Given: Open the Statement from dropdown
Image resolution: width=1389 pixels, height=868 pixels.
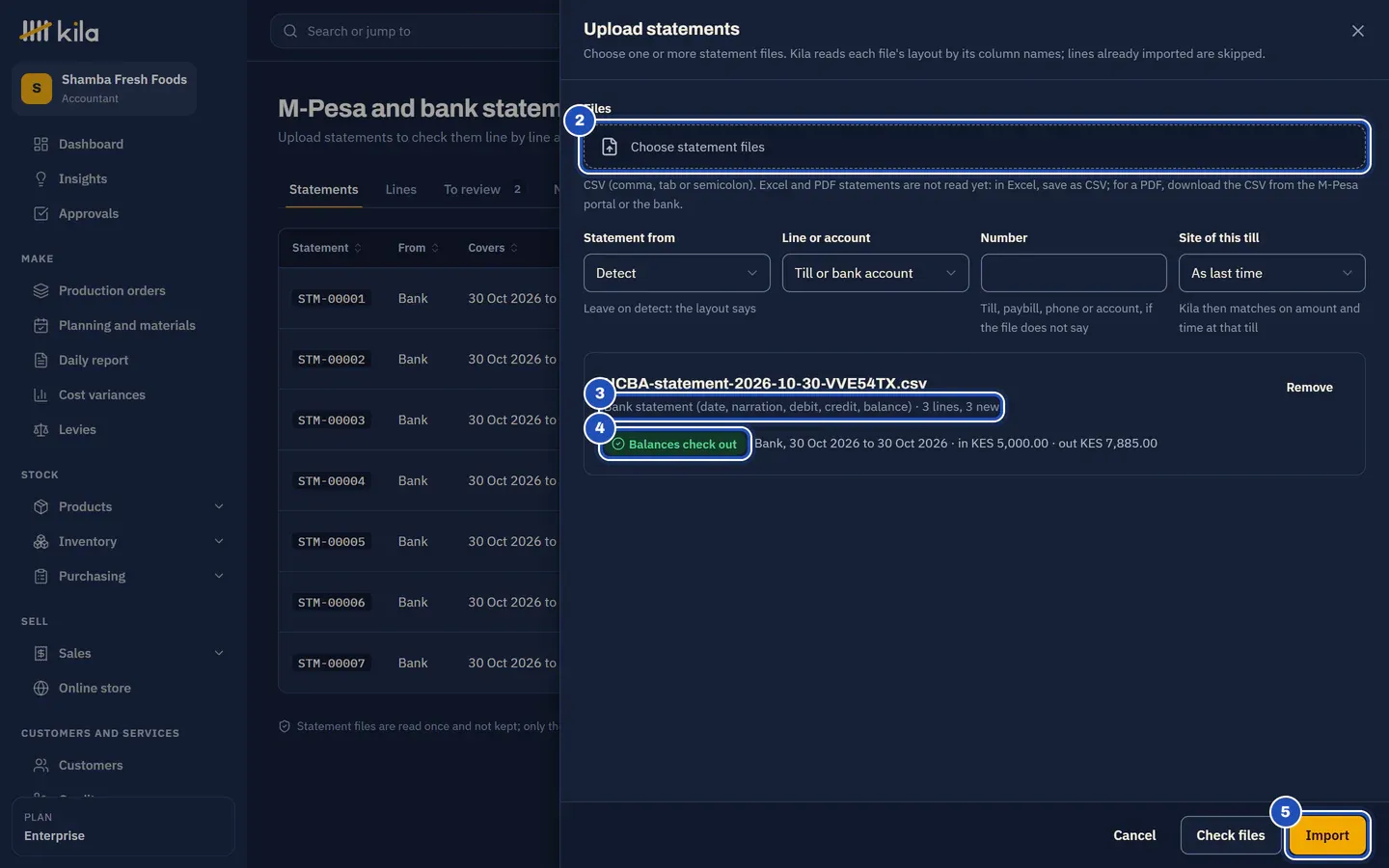Looking at the screenshot, I should tap(677, 273).
